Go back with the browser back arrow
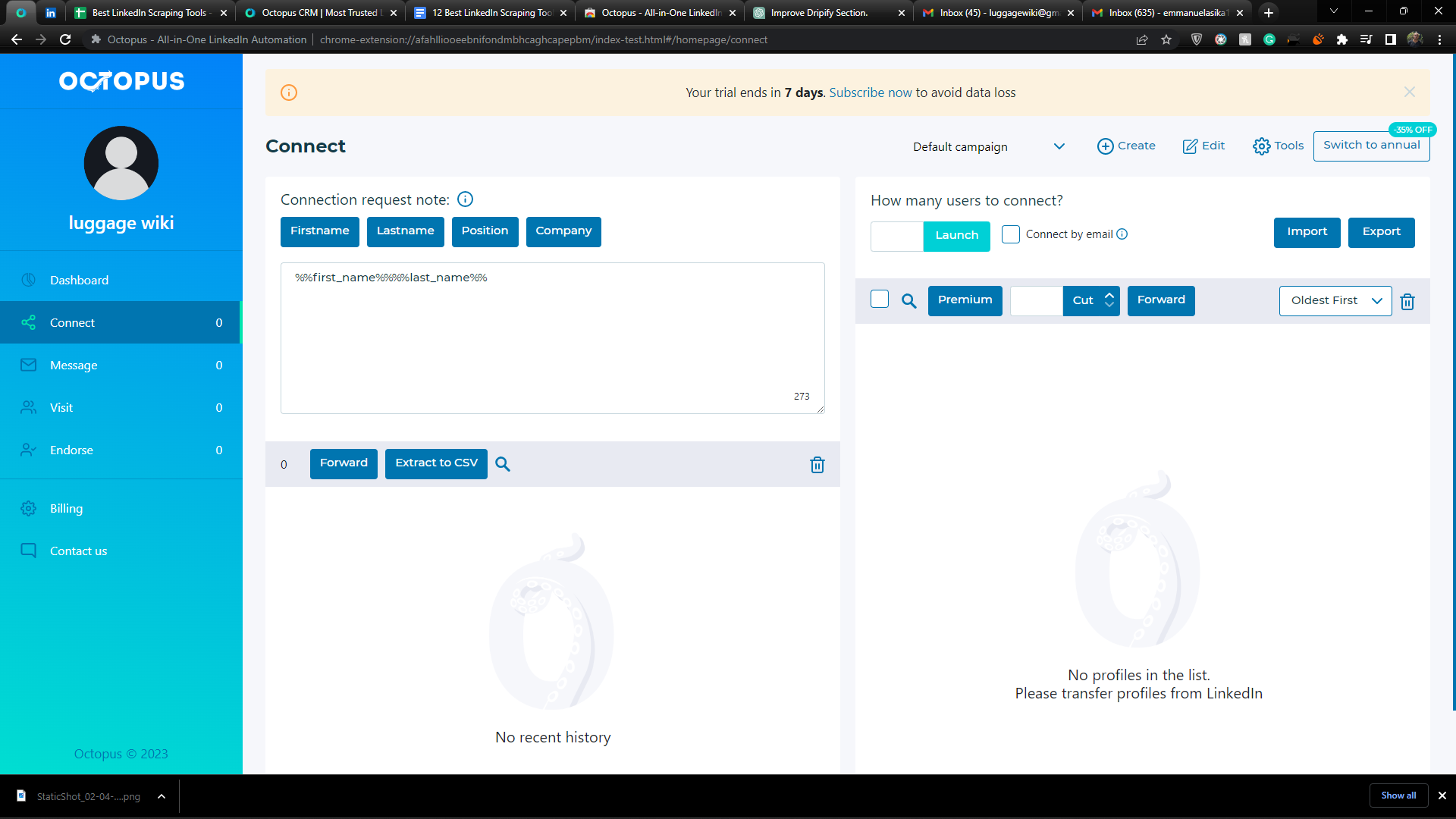 [17, 39]
